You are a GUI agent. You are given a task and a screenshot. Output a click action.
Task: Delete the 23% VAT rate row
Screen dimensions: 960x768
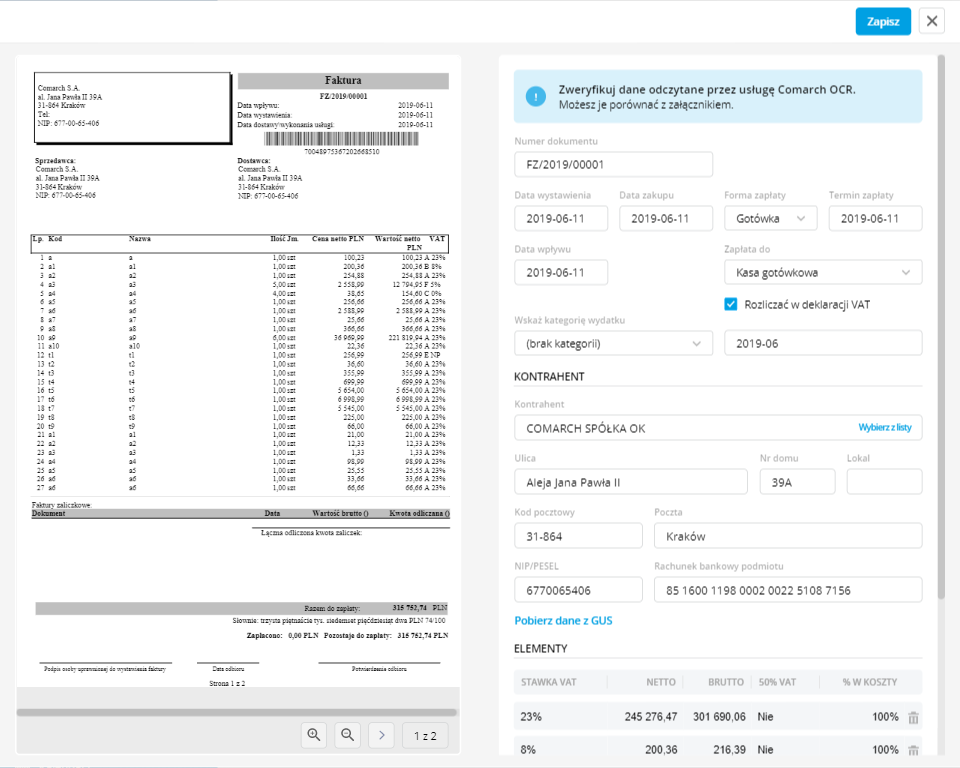pos(912,717)
